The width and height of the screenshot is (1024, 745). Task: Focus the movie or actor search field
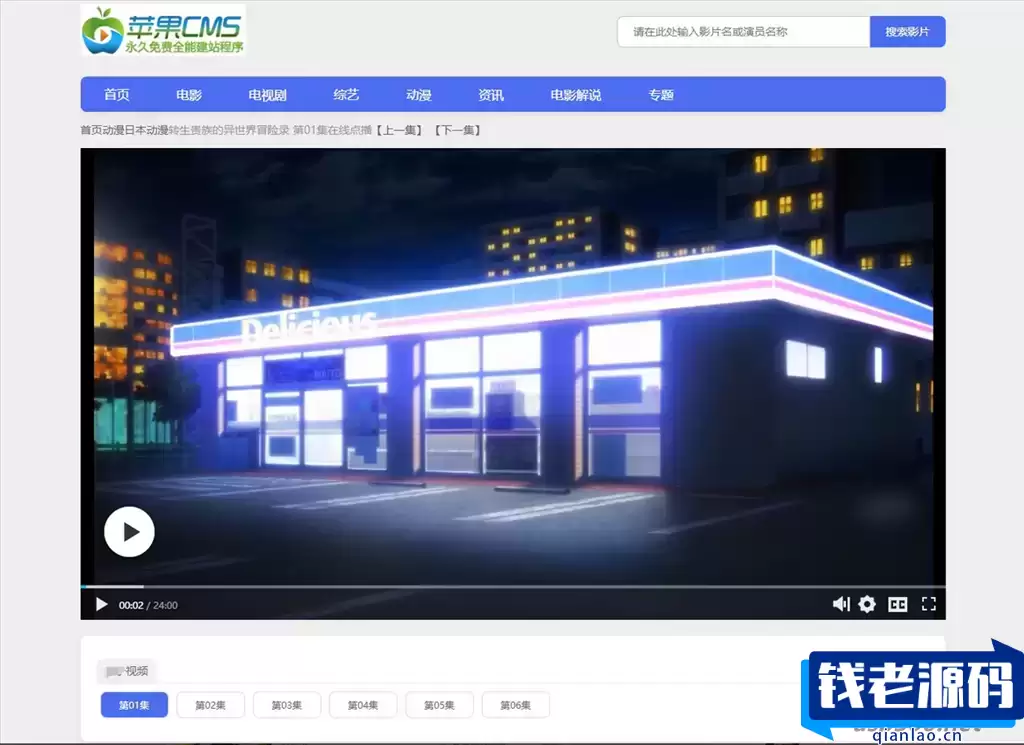tap(743, 31)
